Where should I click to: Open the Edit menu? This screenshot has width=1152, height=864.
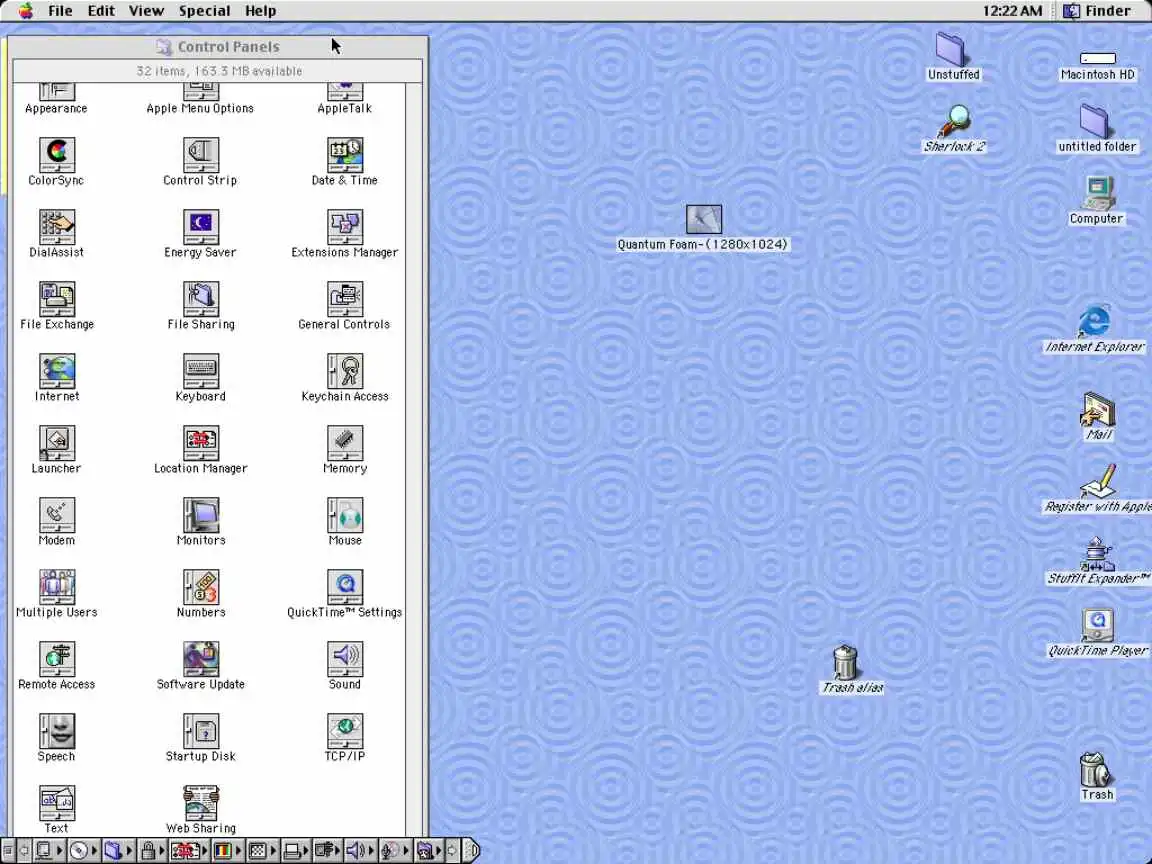coord(101,10)
